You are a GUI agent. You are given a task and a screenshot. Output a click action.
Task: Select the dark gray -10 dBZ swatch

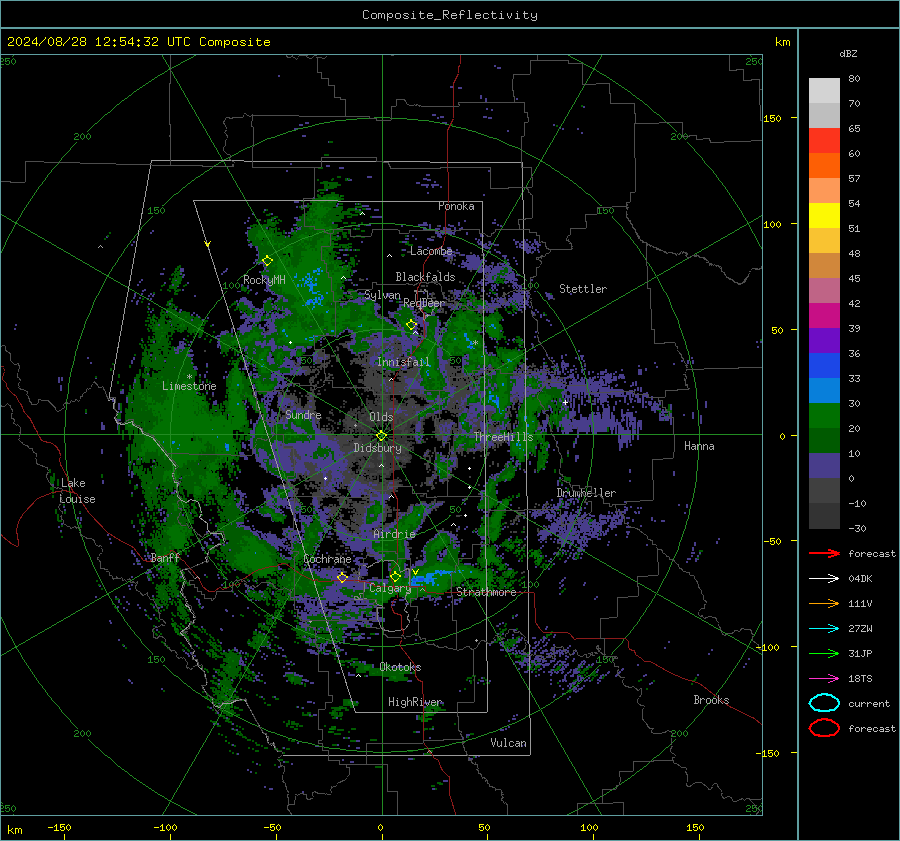click(824, 515)
